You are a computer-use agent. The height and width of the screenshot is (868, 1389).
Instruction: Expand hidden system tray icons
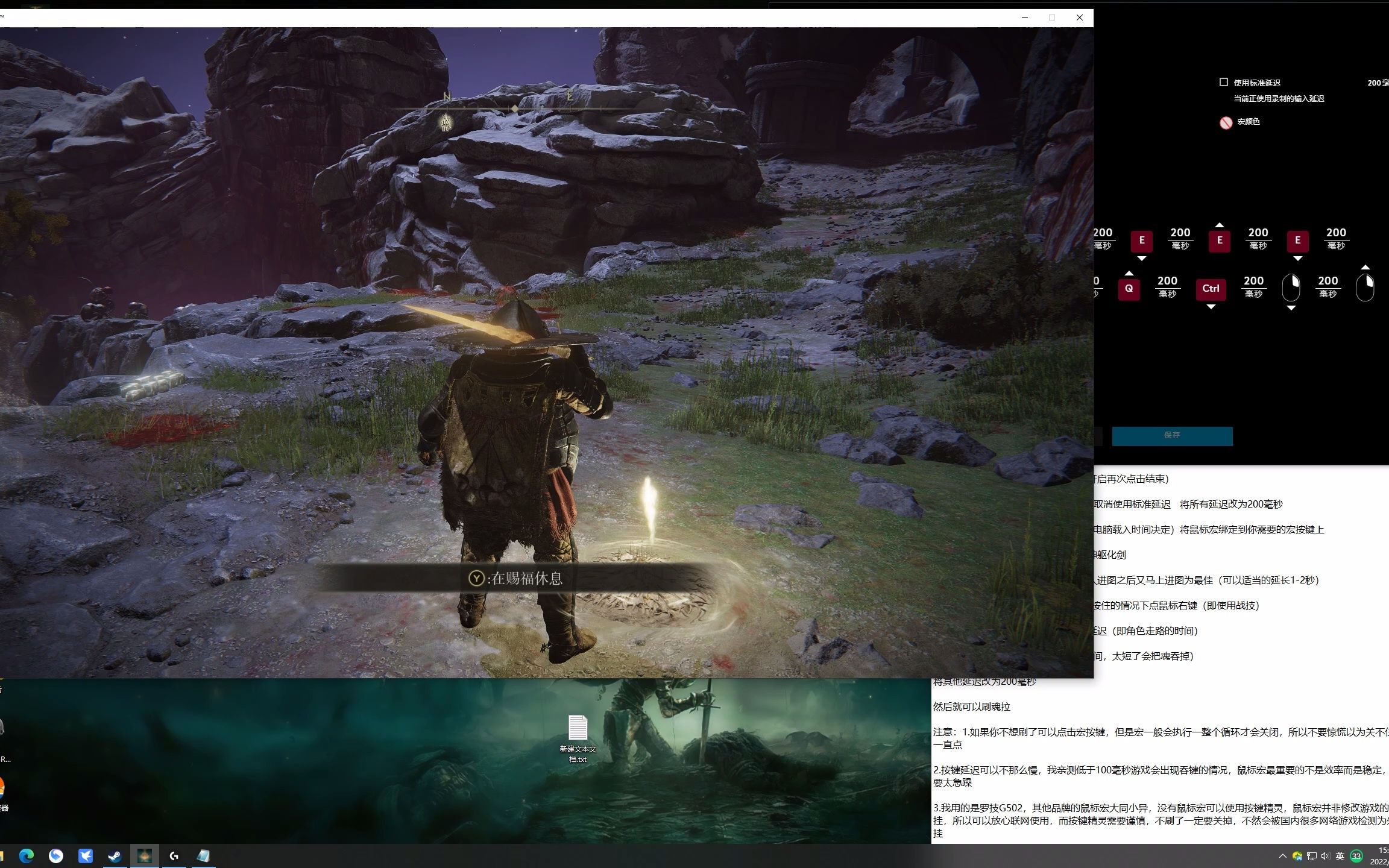1282,856
